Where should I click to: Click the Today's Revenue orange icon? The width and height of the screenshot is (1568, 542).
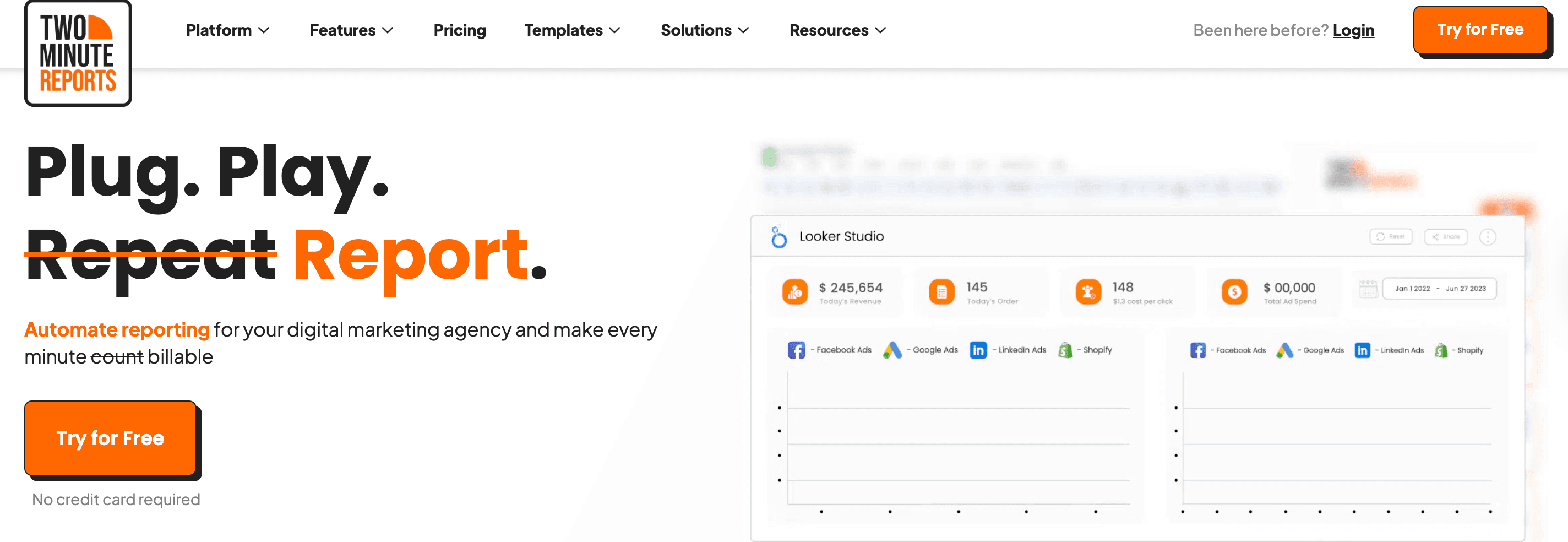[x=795, y=292]
